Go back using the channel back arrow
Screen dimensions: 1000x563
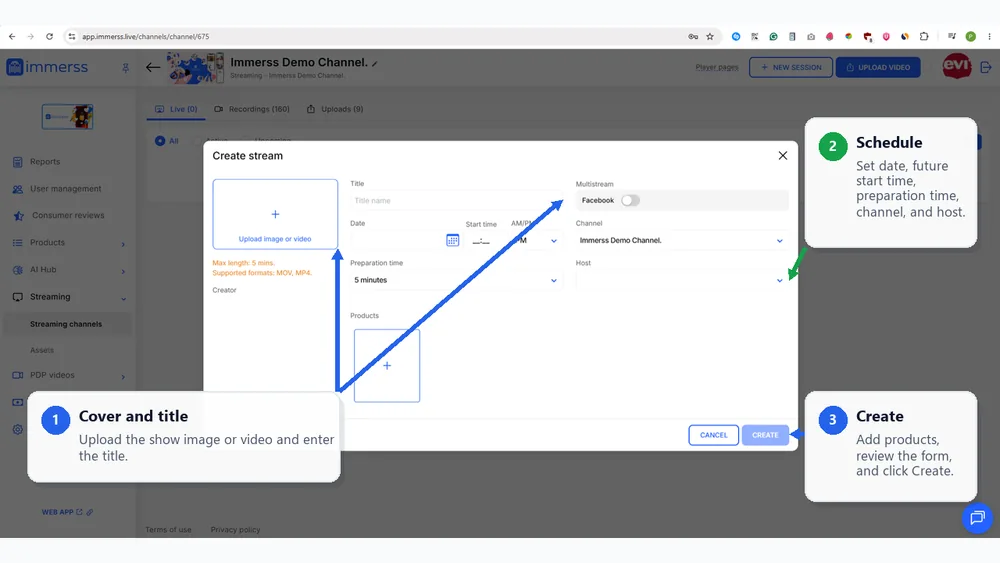(152, 67)
